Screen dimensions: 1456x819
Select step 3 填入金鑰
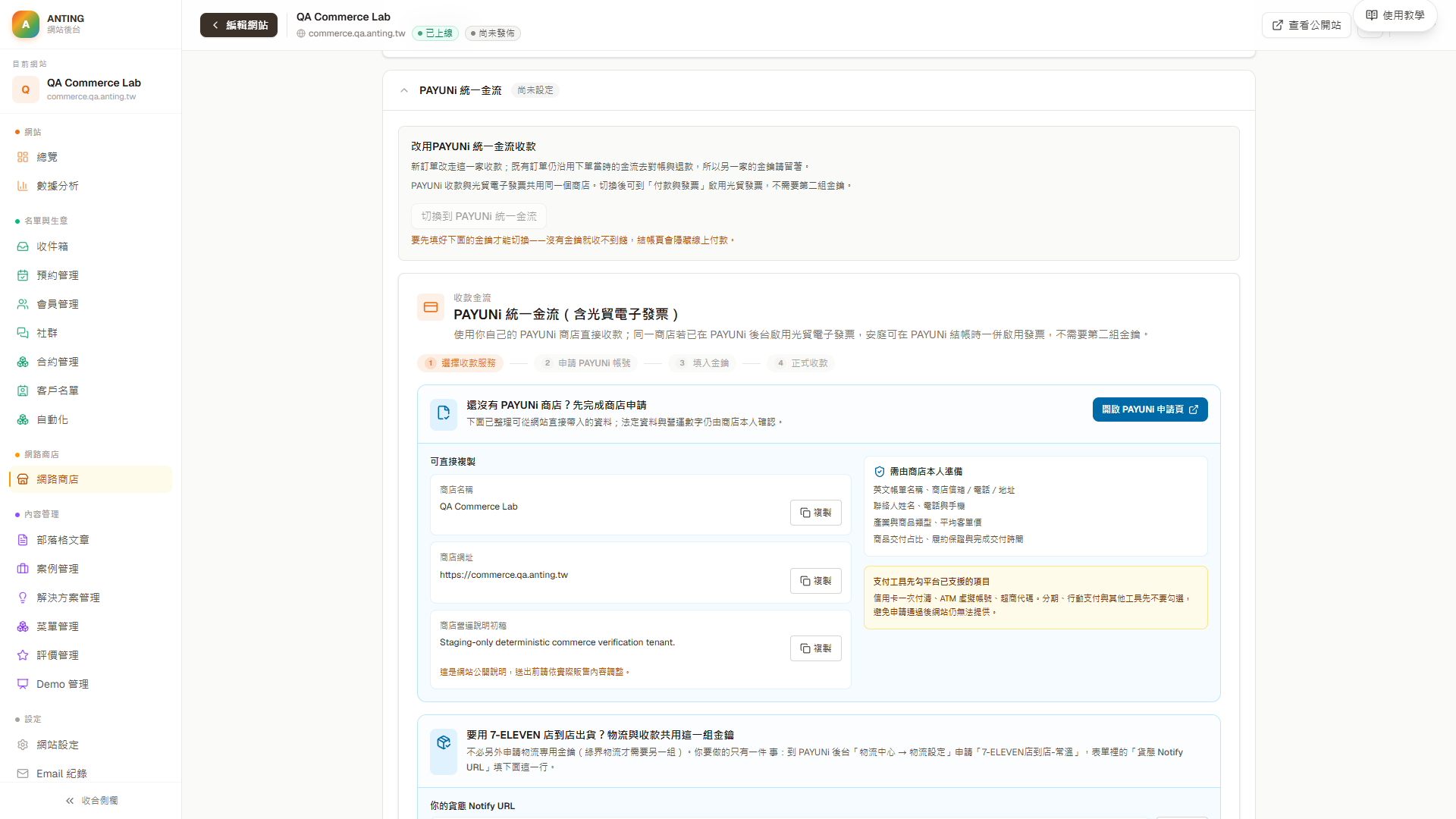703,363
